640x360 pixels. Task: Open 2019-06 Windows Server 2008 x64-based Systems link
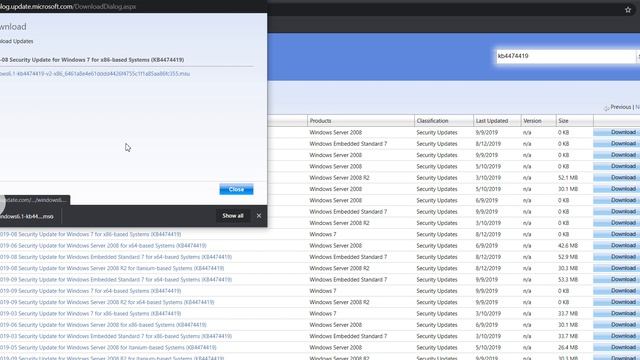click(103, 246)
